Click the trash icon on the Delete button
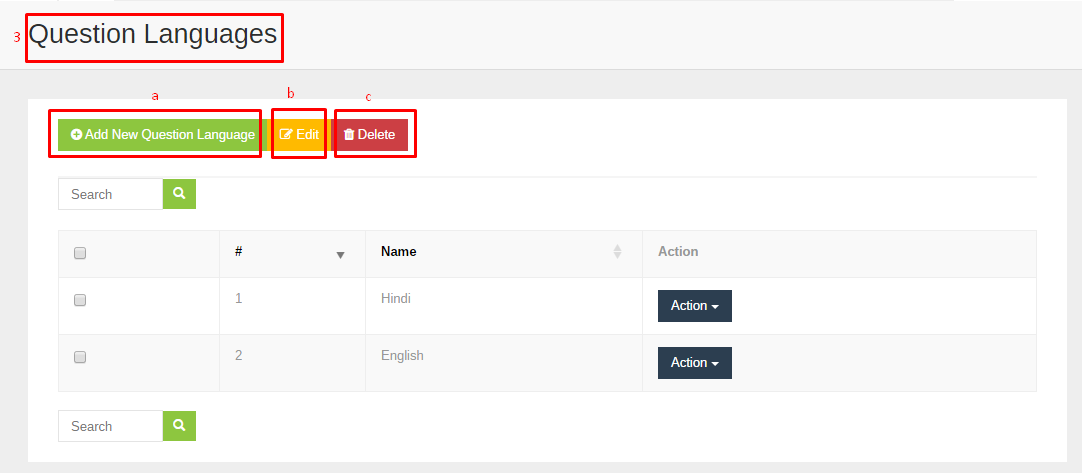 click(x=349, y=135)
